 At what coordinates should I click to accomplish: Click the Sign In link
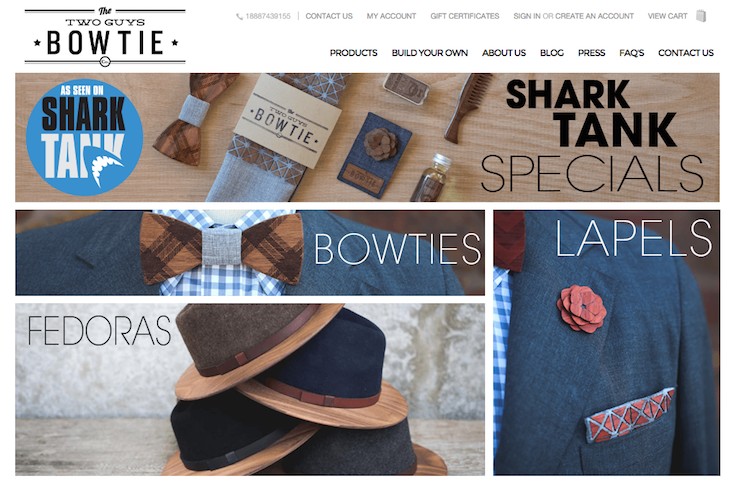527,16
